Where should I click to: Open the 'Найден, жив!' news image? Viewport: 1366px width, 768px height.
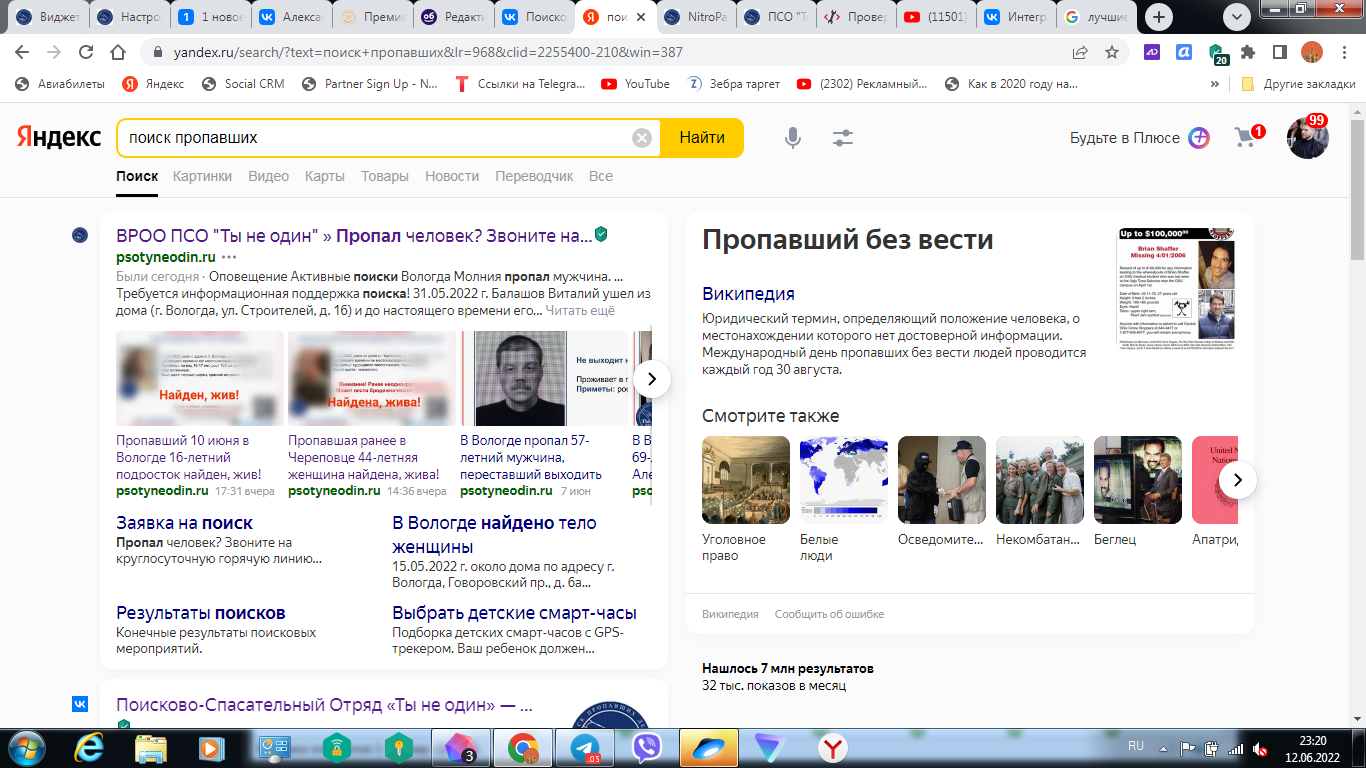point(200,379)
